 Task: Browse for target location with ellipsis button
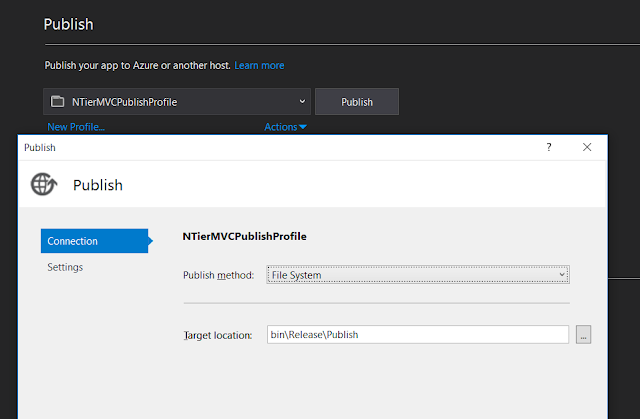point(584,335)
